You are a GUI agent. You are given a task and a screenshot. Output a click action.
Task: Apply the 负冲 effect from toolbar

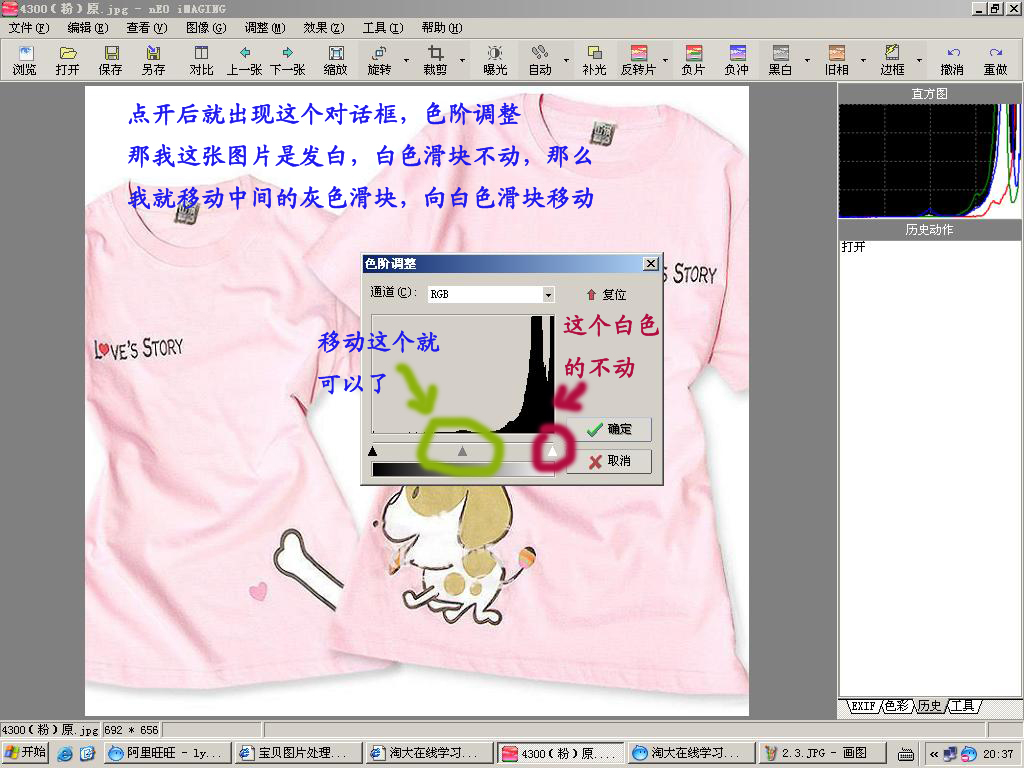tap(737, 60)
